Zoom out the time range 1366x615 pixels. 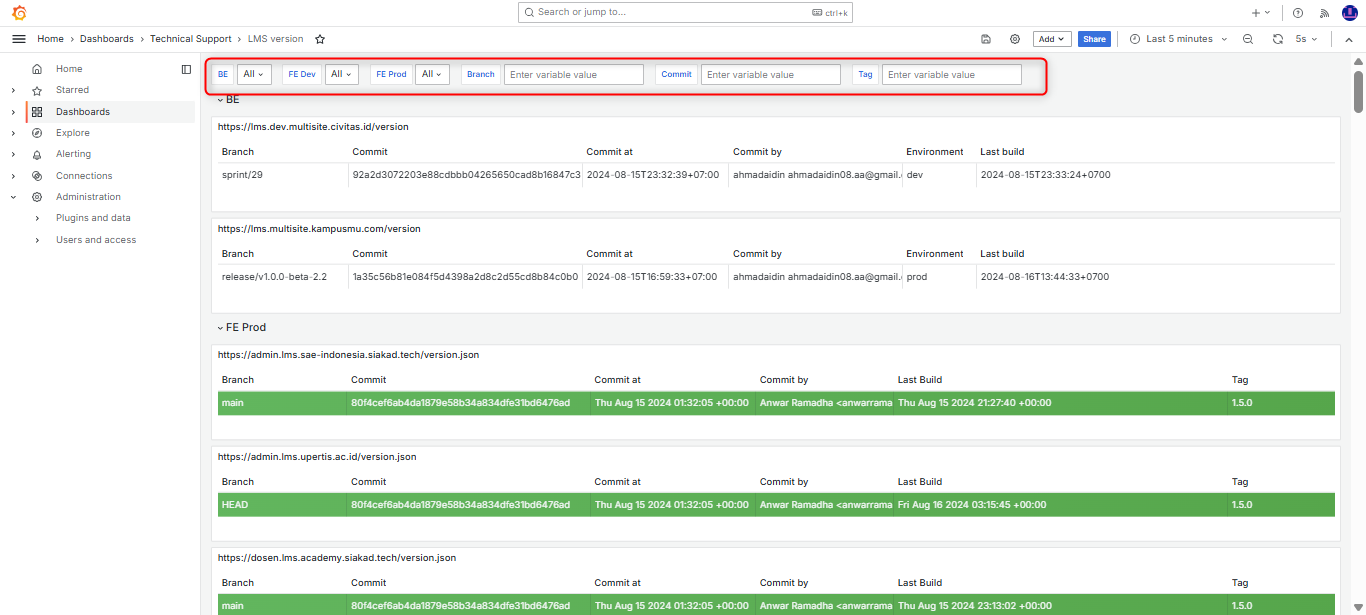click(x=1248, y=39)
